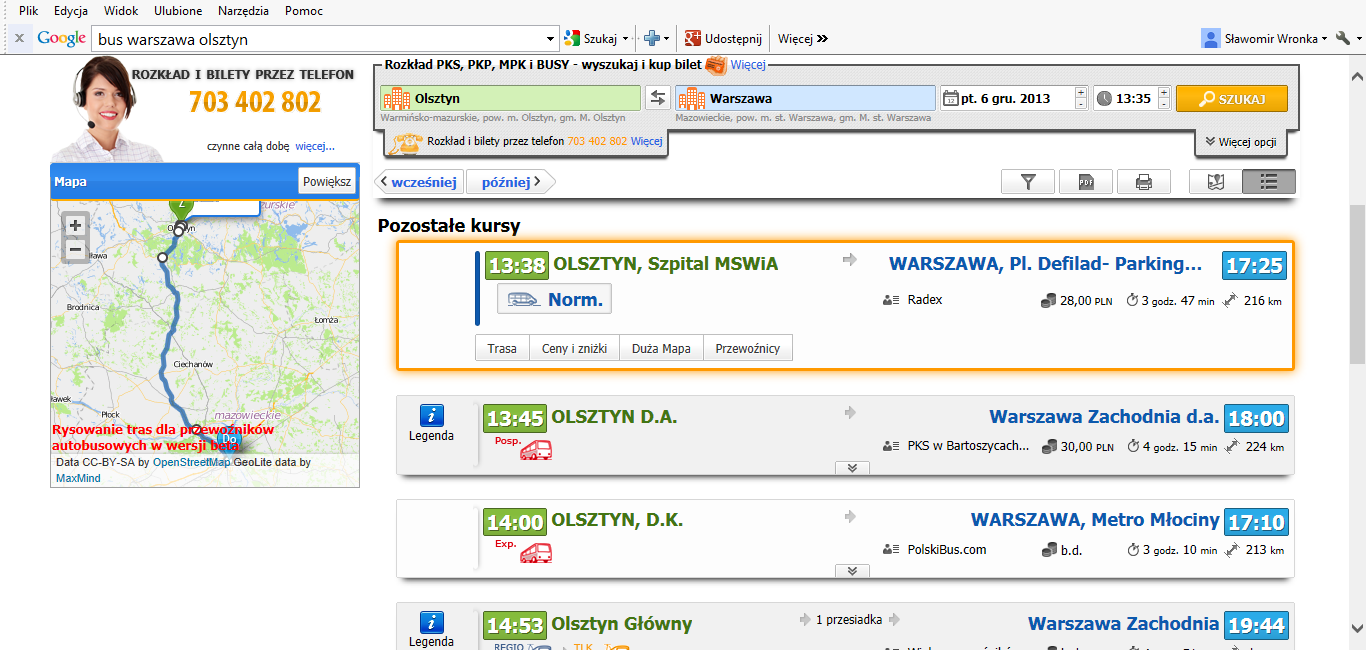Open Legenda info icon on 13:45 row
Viewport: 1366px width, 650px height.
point(431,416)
